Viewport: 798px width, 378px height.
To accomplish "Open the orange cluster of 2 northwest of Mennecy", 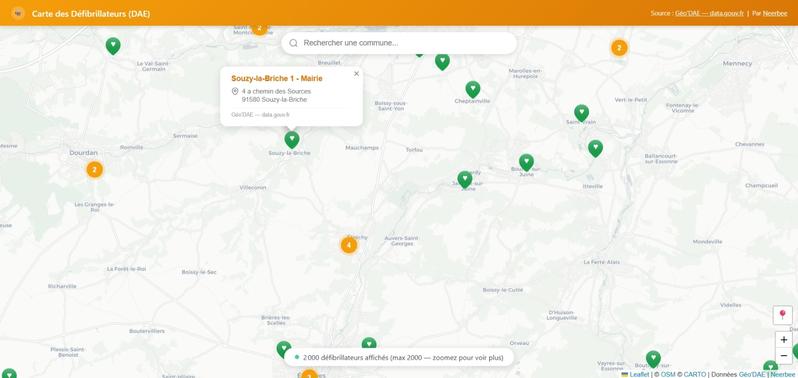I will (x=619, y=48).
